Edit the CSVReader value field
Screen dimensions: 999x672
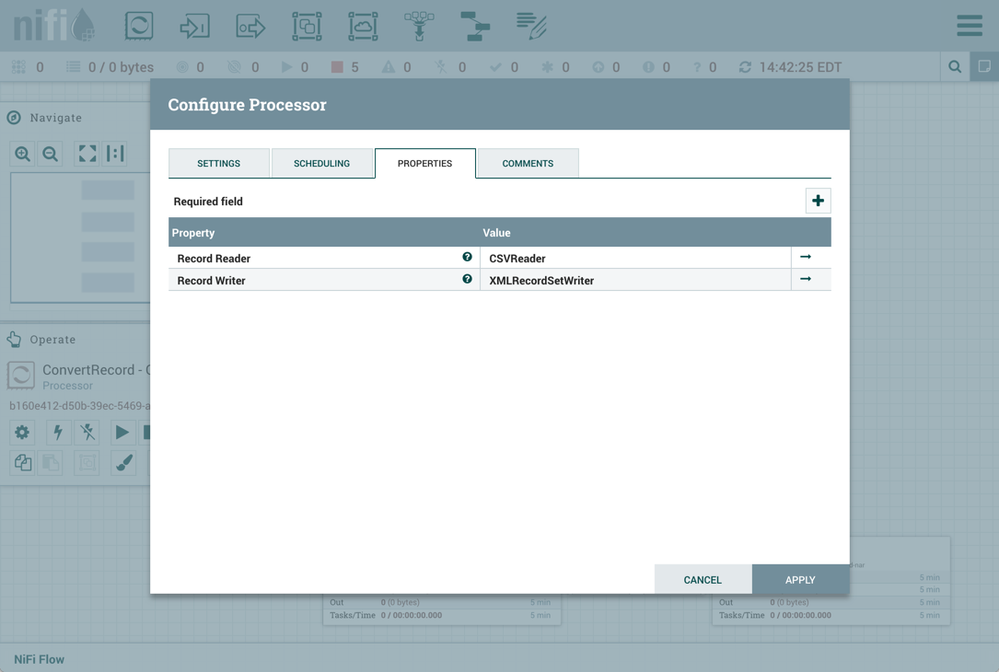[x=635, y=258]
